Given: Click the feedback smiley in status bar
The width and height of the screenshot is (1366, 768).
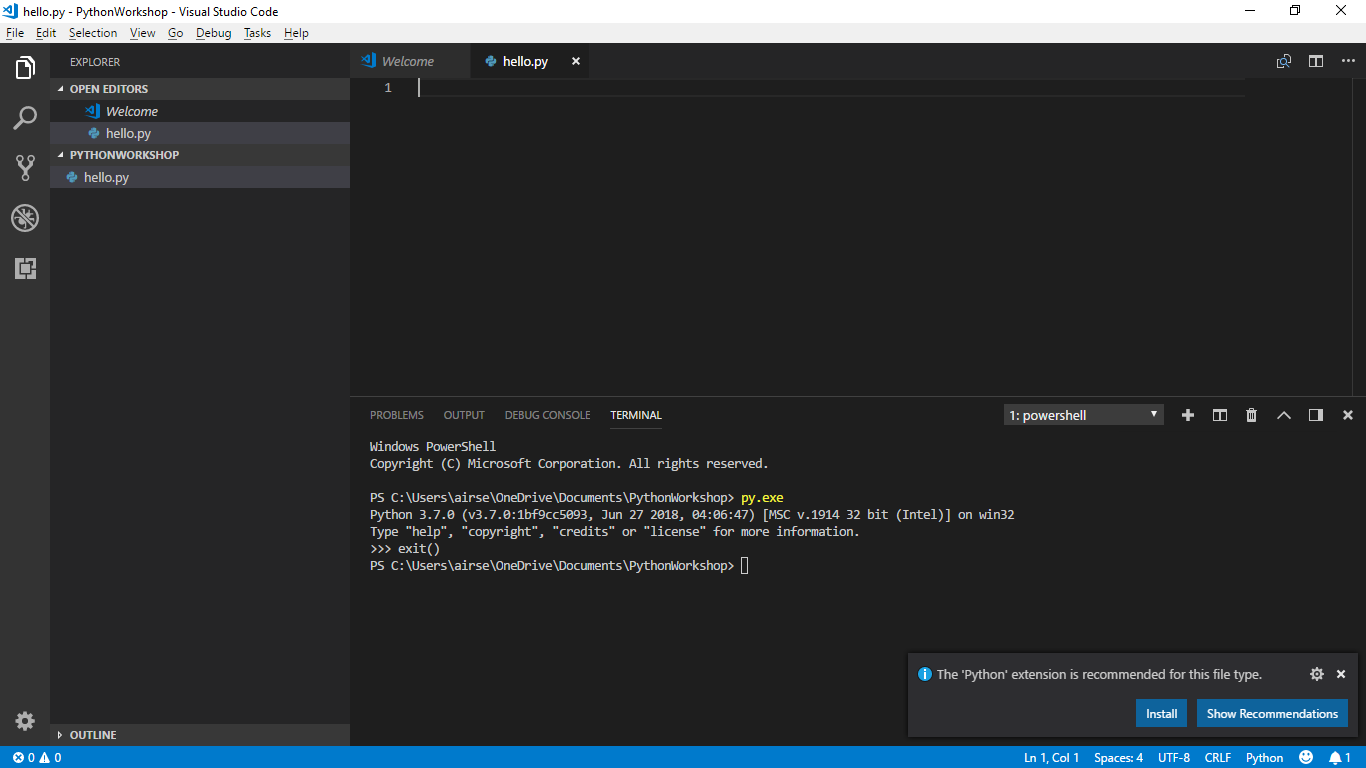Looking at the screenshot, I should [1306, 757].
